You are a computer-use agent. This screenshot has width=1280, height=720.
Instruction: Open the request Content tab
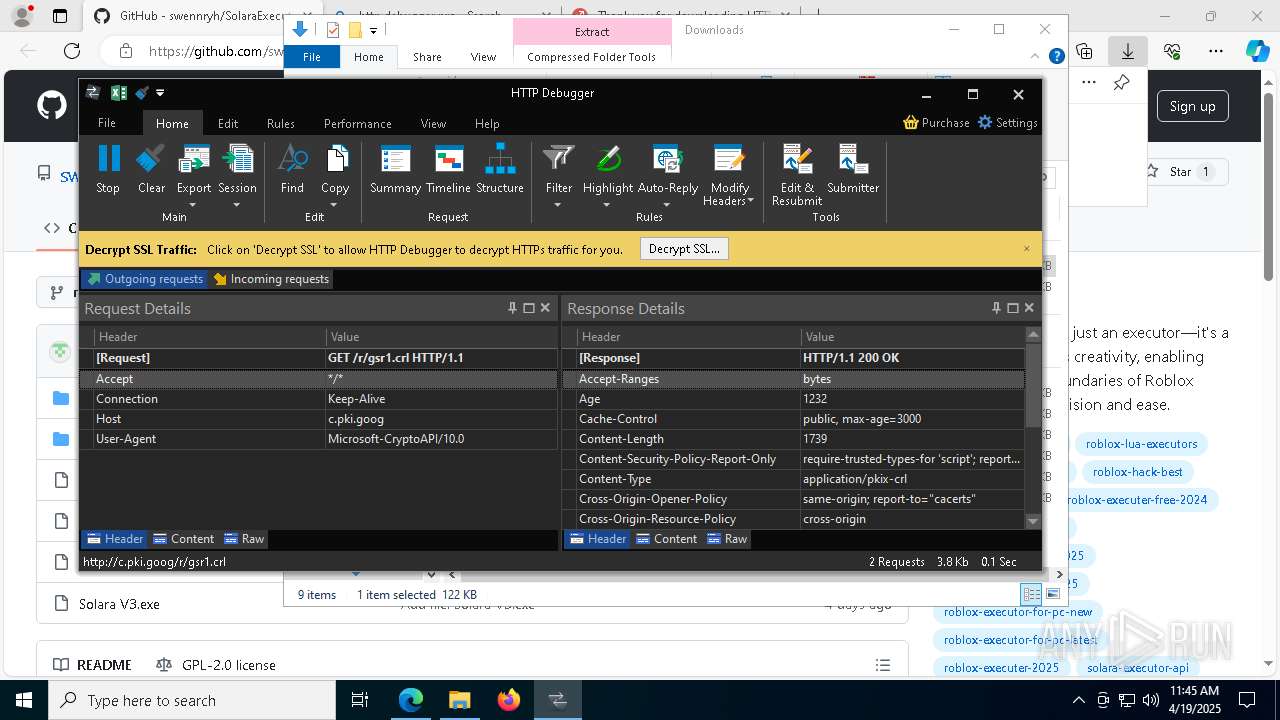(x=184, y=539)
